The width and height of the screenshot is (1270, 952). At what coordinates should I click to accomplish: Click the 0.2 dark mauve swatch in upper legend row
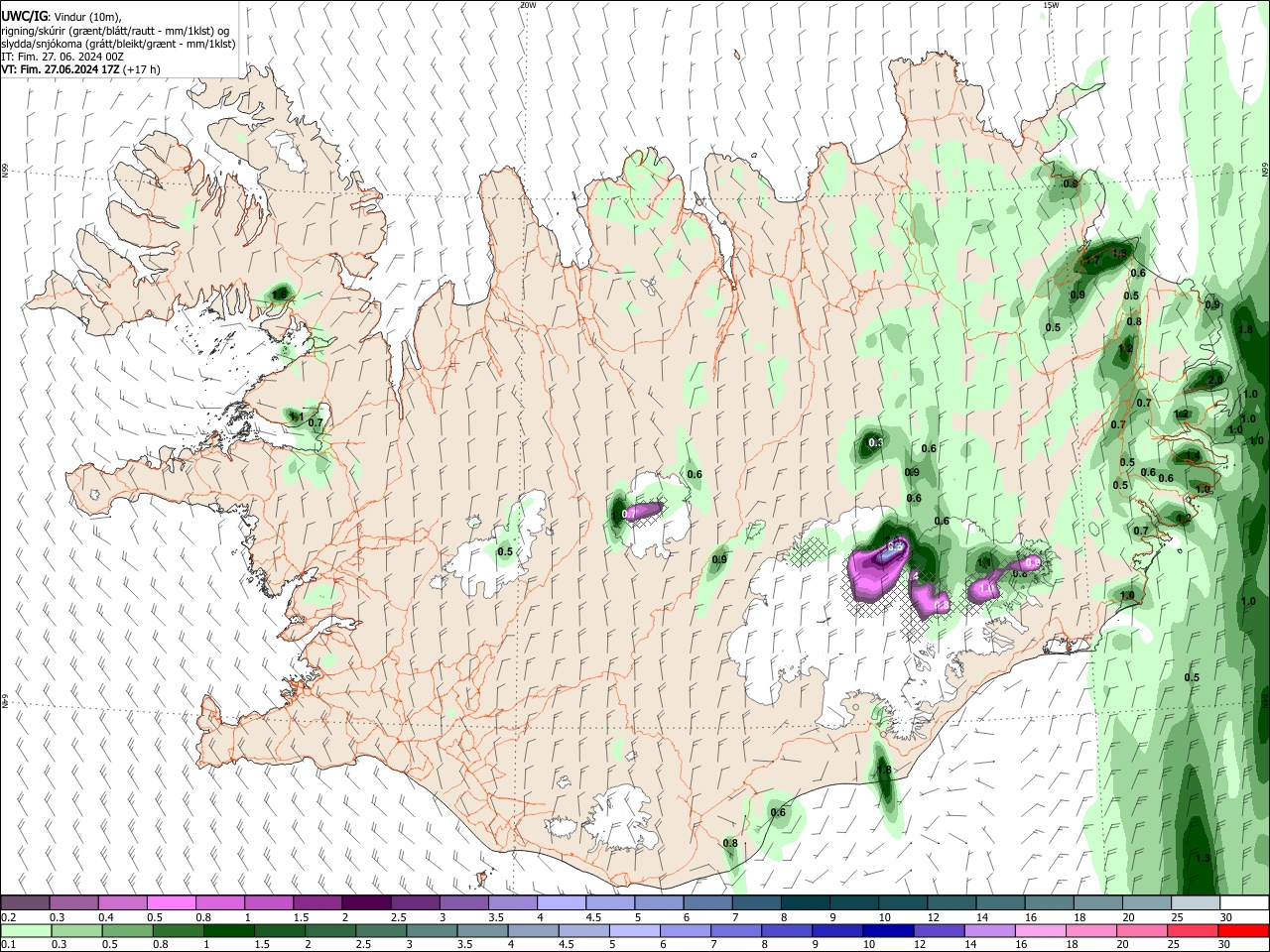[x=25, y=903]
